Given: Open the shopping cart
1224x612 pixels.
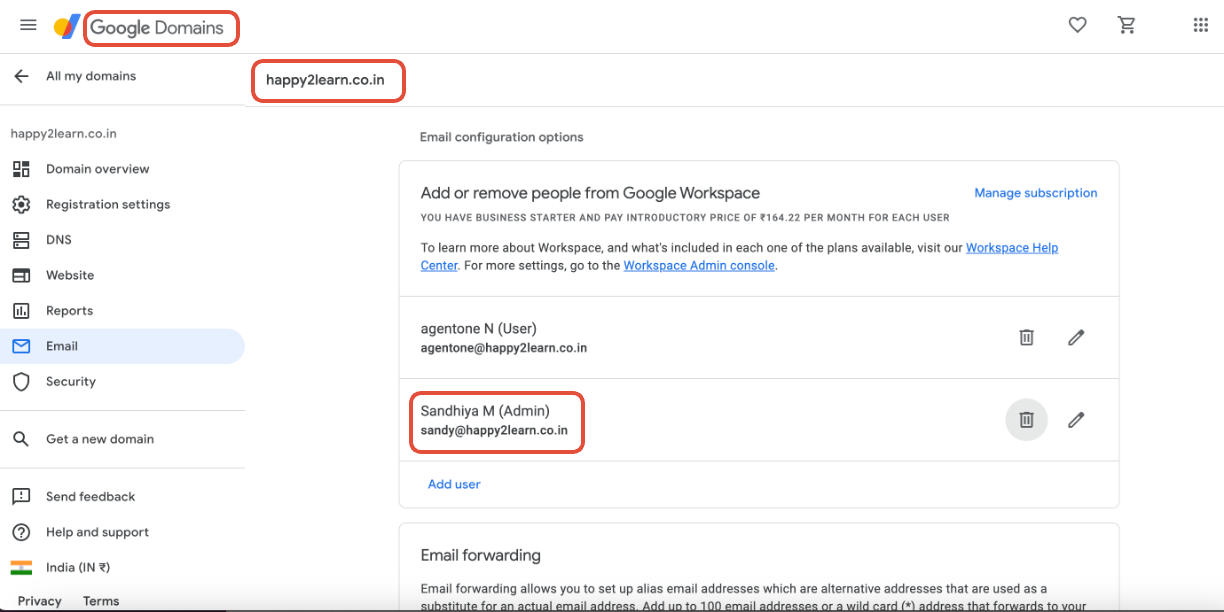Looking at the screenshot, I should 1127,26.
